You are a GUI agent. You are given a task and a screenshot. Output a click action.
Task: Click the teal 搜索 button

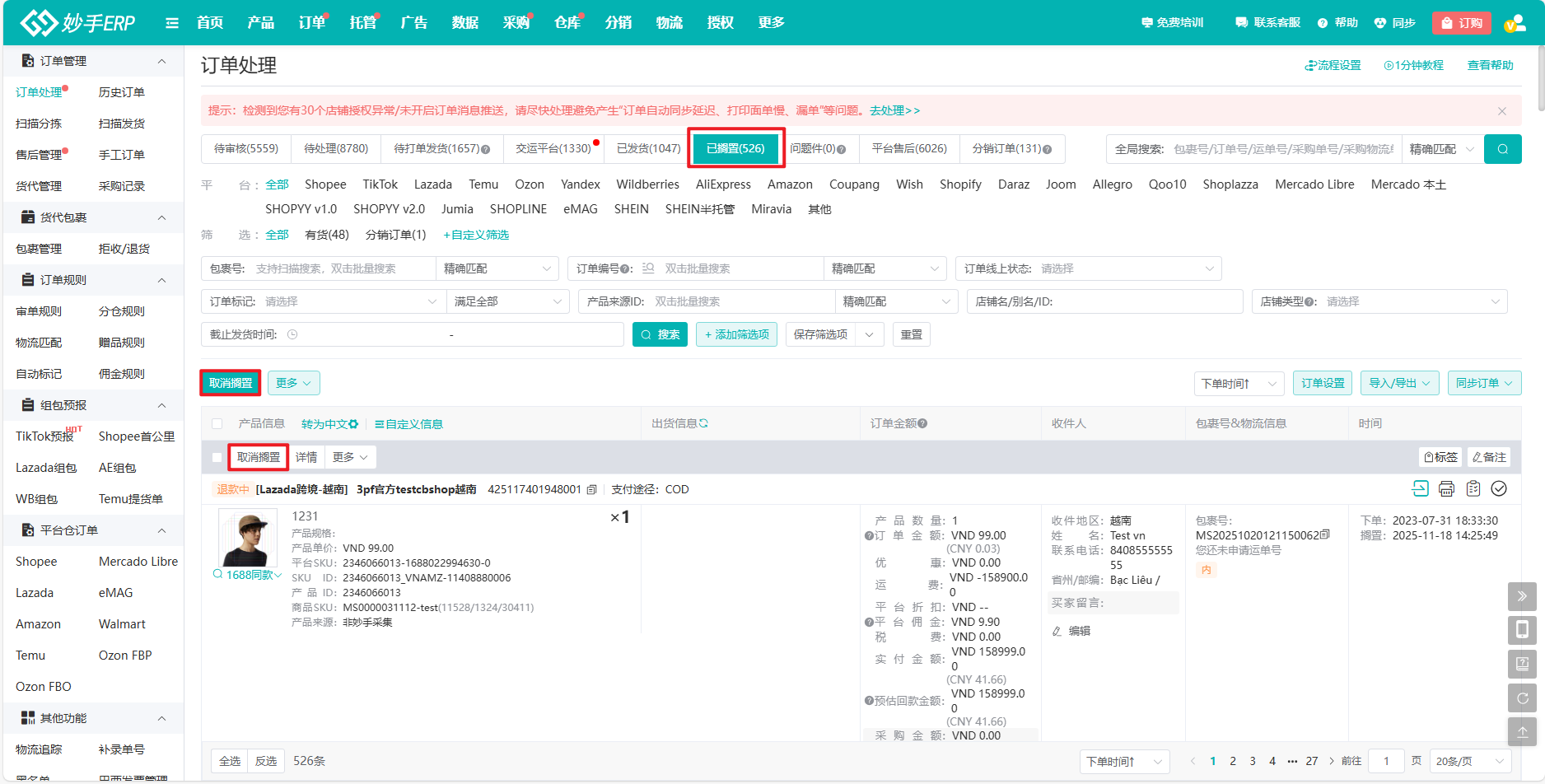(x=660, y=334)
